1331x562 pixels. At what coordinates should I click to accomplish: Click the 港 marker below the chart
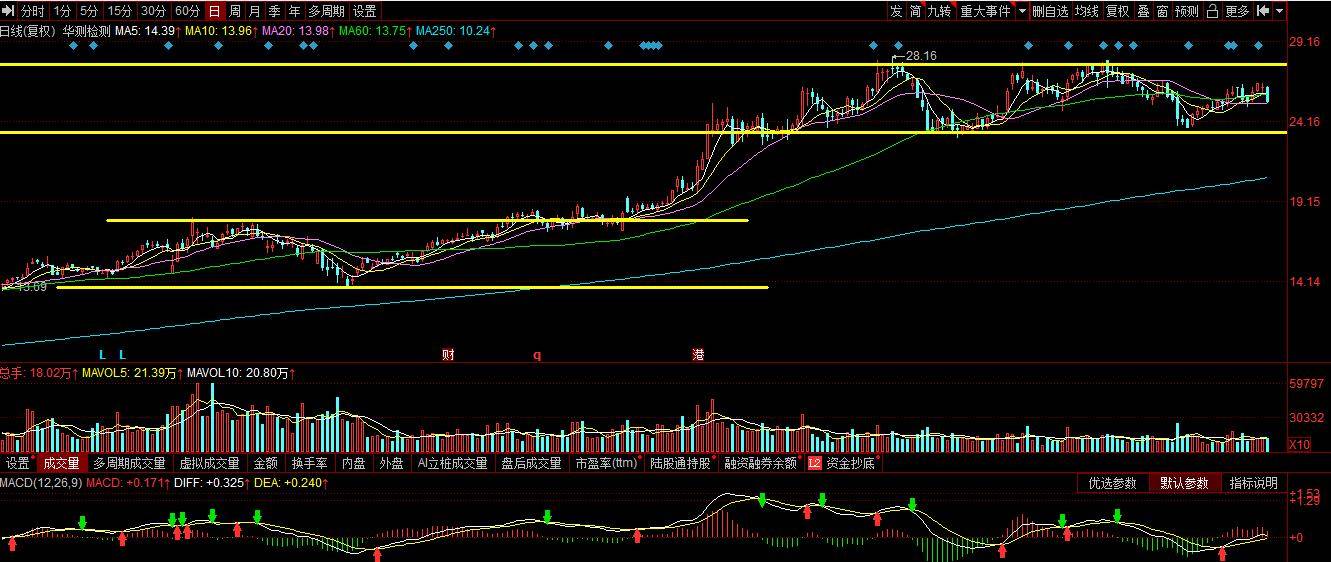coord(697,355)
